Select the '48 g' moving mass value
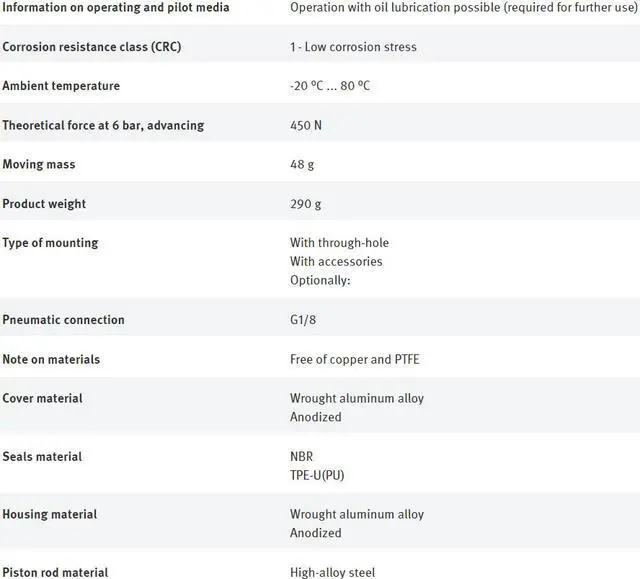 [302, 165]
